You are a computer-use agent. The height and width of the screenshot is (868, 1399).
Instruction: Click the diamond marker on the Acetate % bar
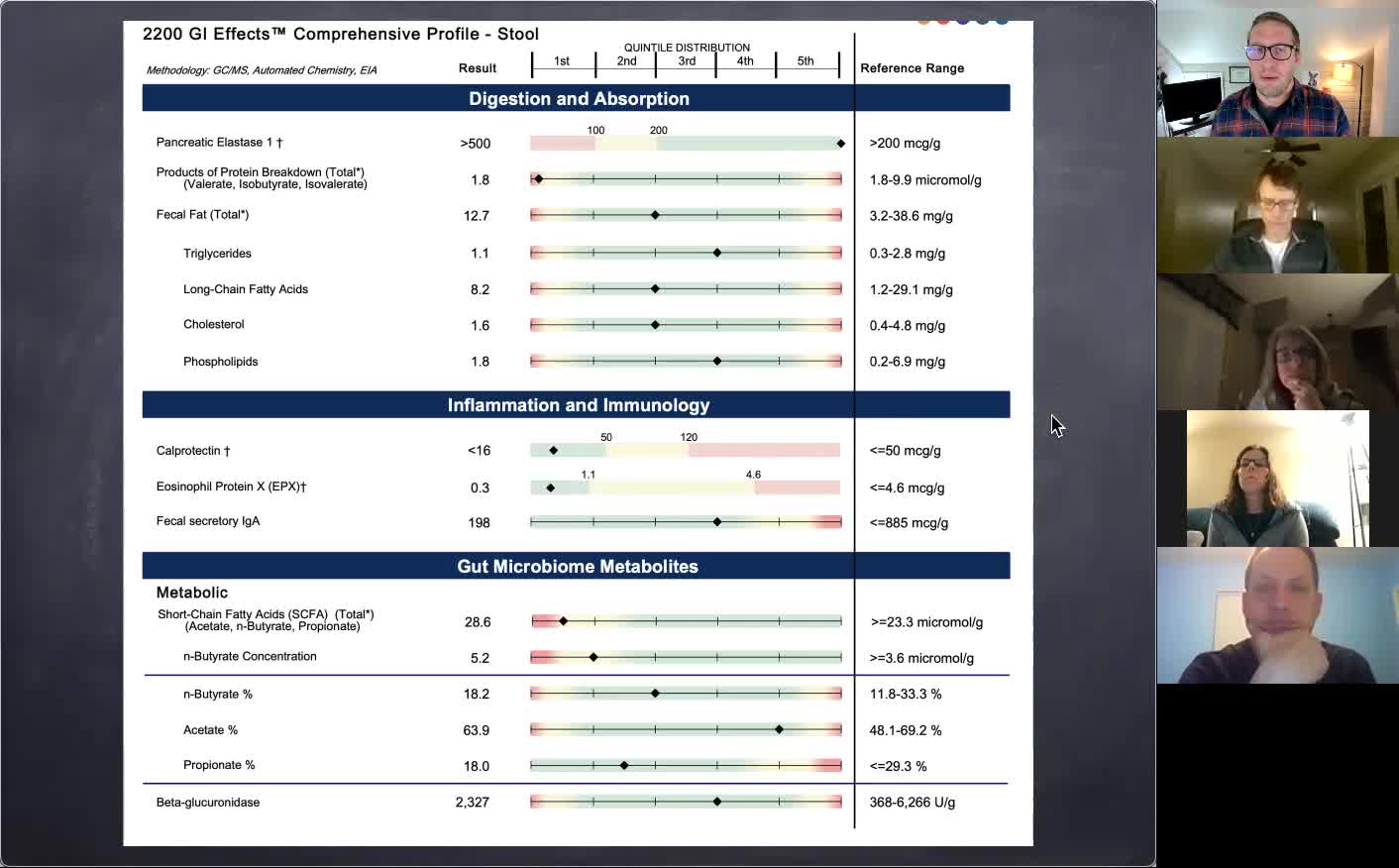click(x=779, y=729)
